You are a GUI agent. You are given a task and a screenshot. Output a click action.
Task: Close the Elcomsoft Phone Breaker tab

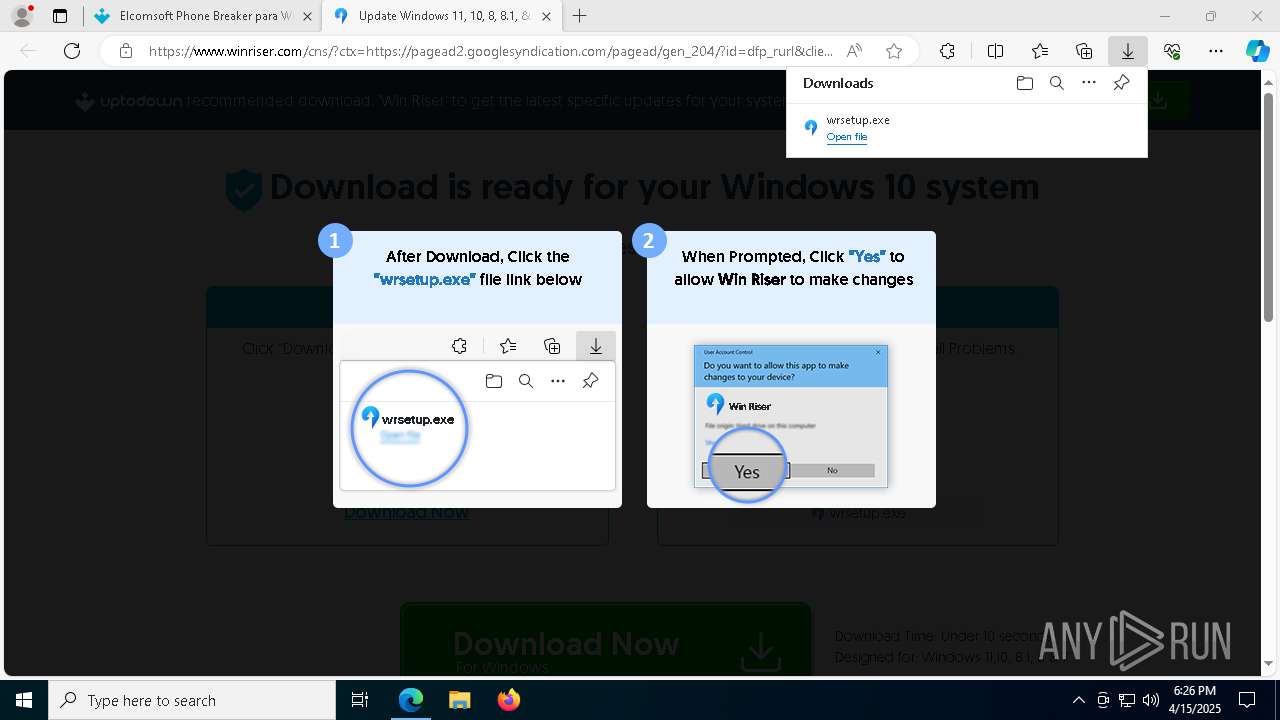(306, 16)
